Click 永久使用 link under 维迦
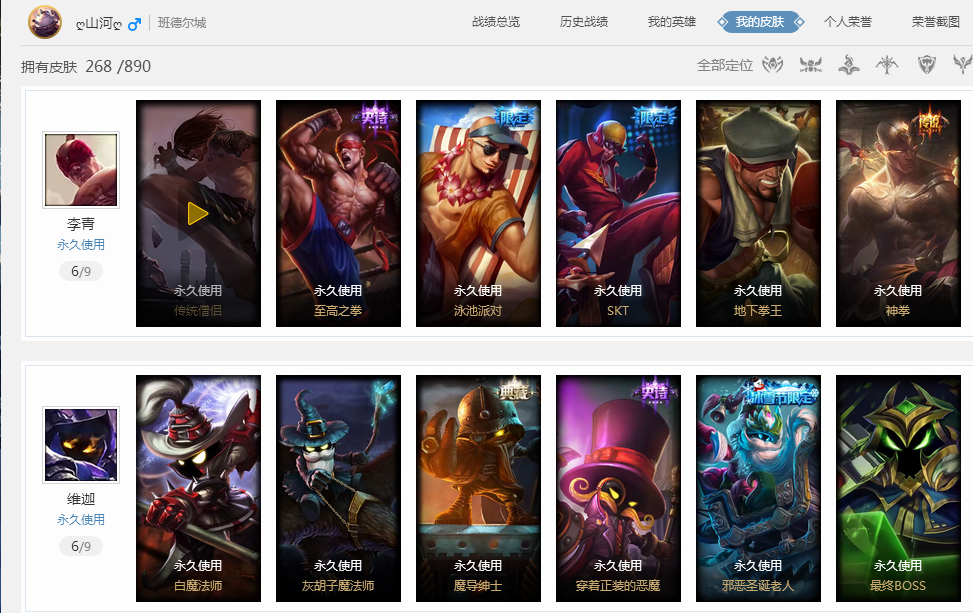This screenshot has height=613, width=973. pyautogui.click(x=81, y=520)
